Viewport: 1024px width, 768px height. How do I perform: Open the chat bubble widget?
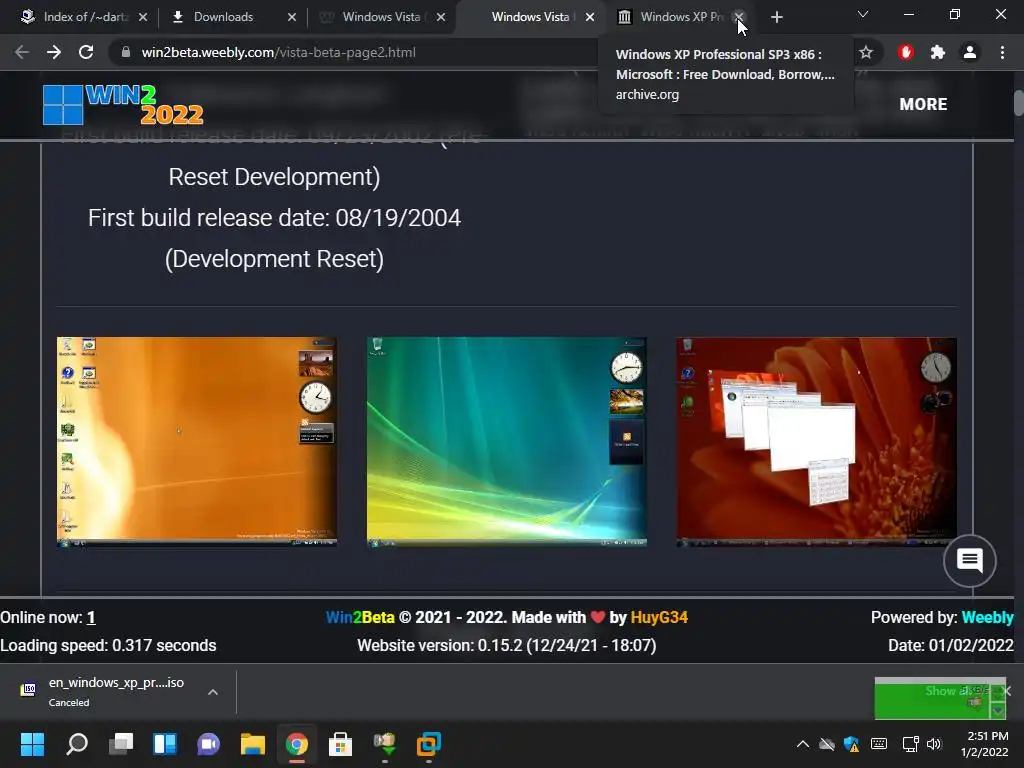pos(969,560)
